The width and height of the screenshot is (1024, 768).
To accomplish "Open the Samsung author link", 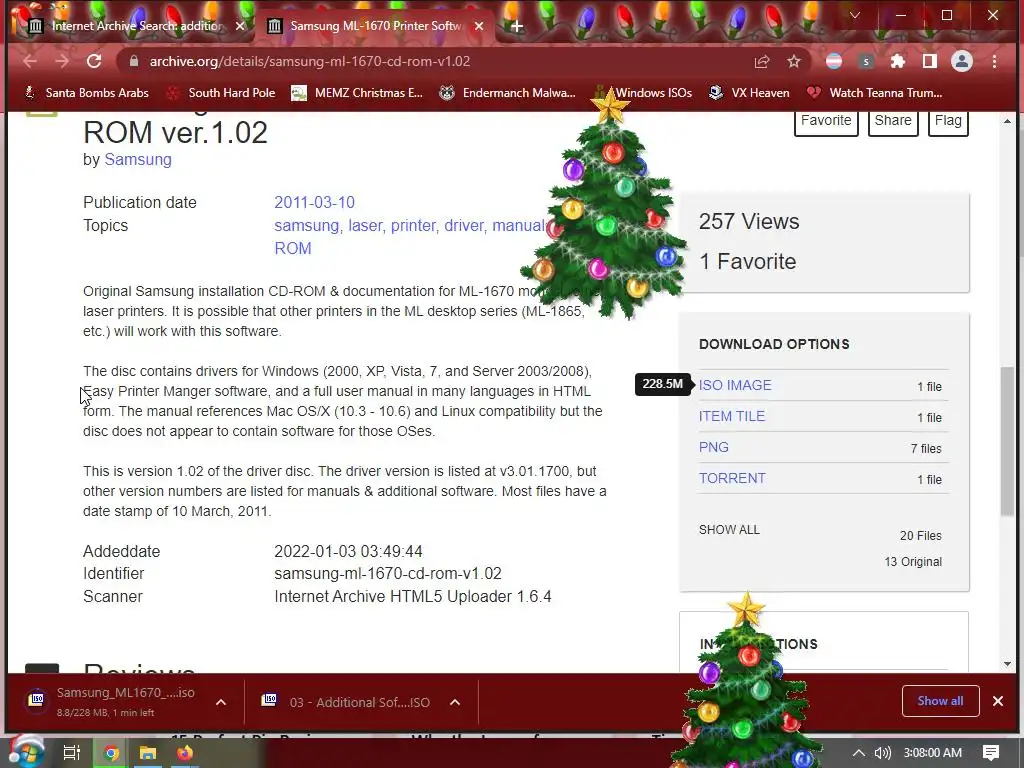I will [x=138, y=159].
